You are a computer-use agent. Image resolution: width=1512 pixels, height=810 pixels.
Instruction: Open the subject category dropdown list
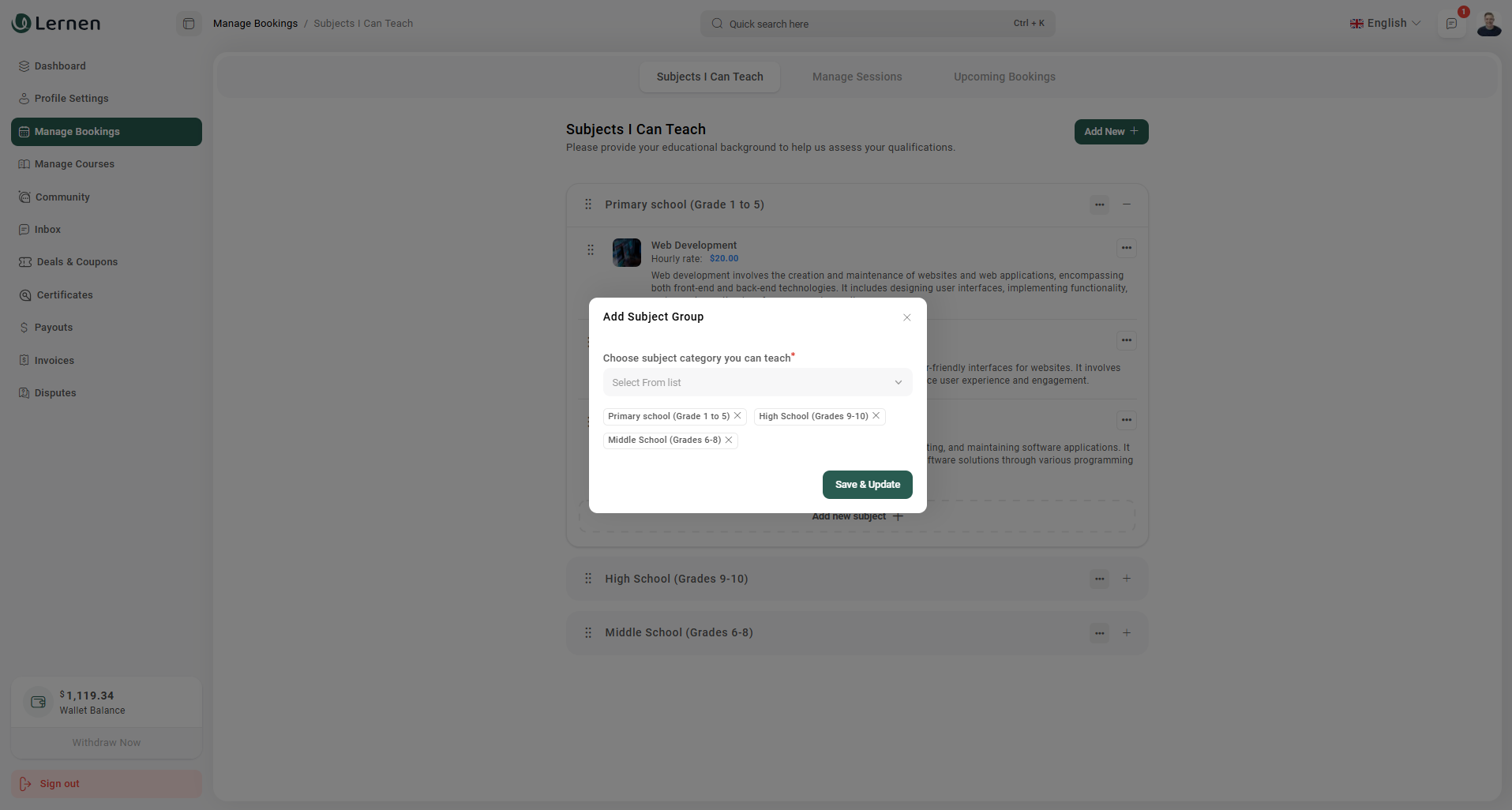pyautogui.click(x=756, y=383)
